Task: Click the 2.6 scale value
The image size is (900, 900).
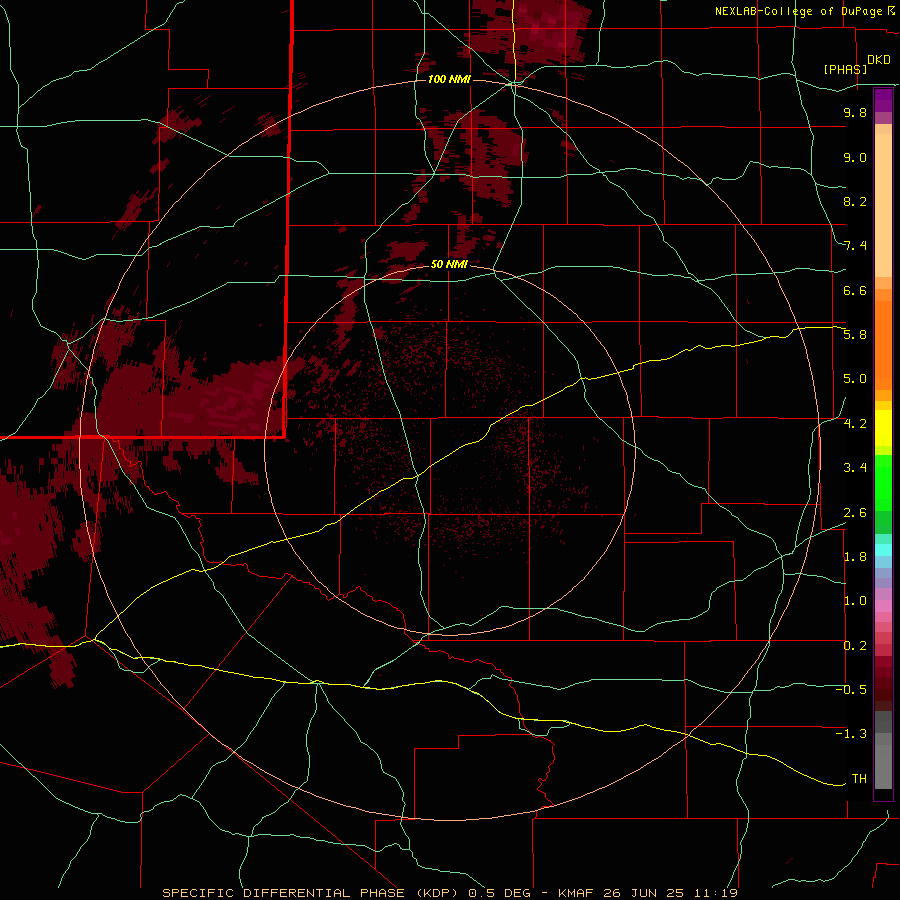Action: click(855, 513)
